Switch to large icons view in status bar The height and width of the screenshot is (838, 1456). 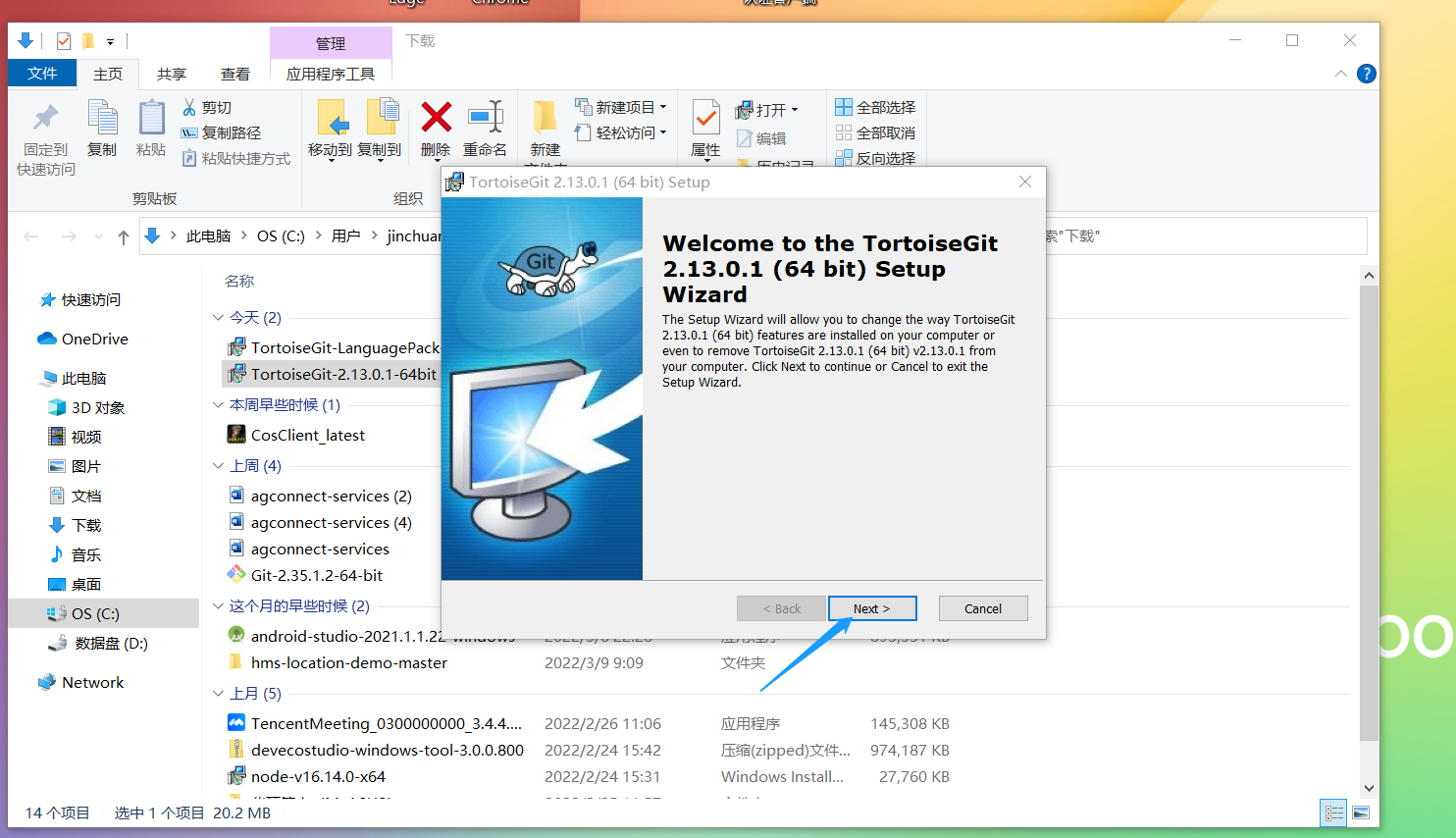(1361, 812)
